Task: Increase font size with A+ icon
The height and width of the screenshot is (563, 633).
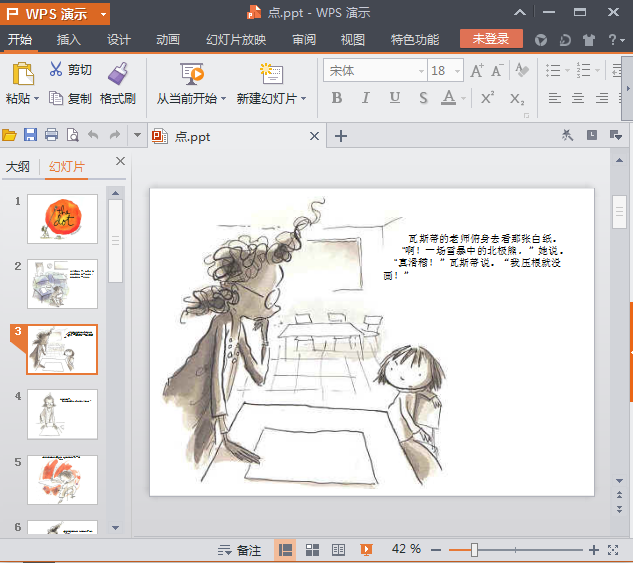Action: [x=477, y=71]
